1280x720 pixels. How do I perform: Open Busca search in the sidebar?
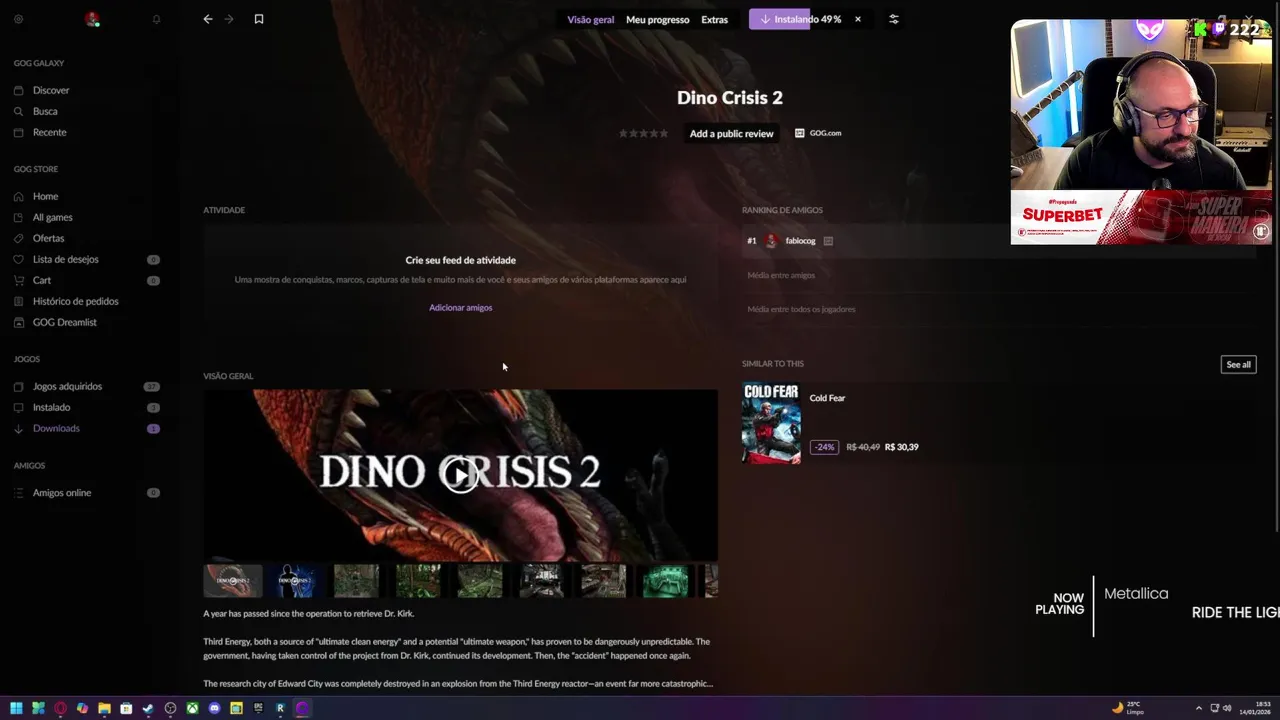tap(45, 111)
